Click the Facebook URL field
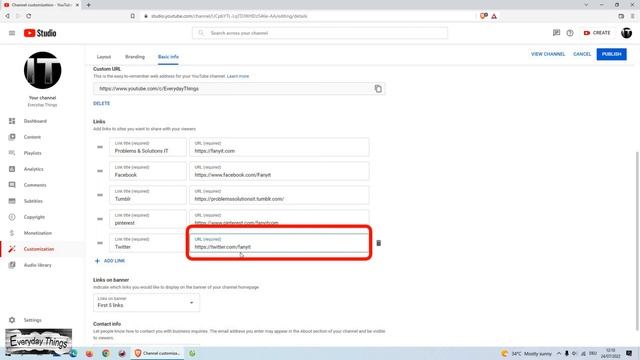This screenshot has width=640, height=360. pyautogui.click(x=279, y=171)
